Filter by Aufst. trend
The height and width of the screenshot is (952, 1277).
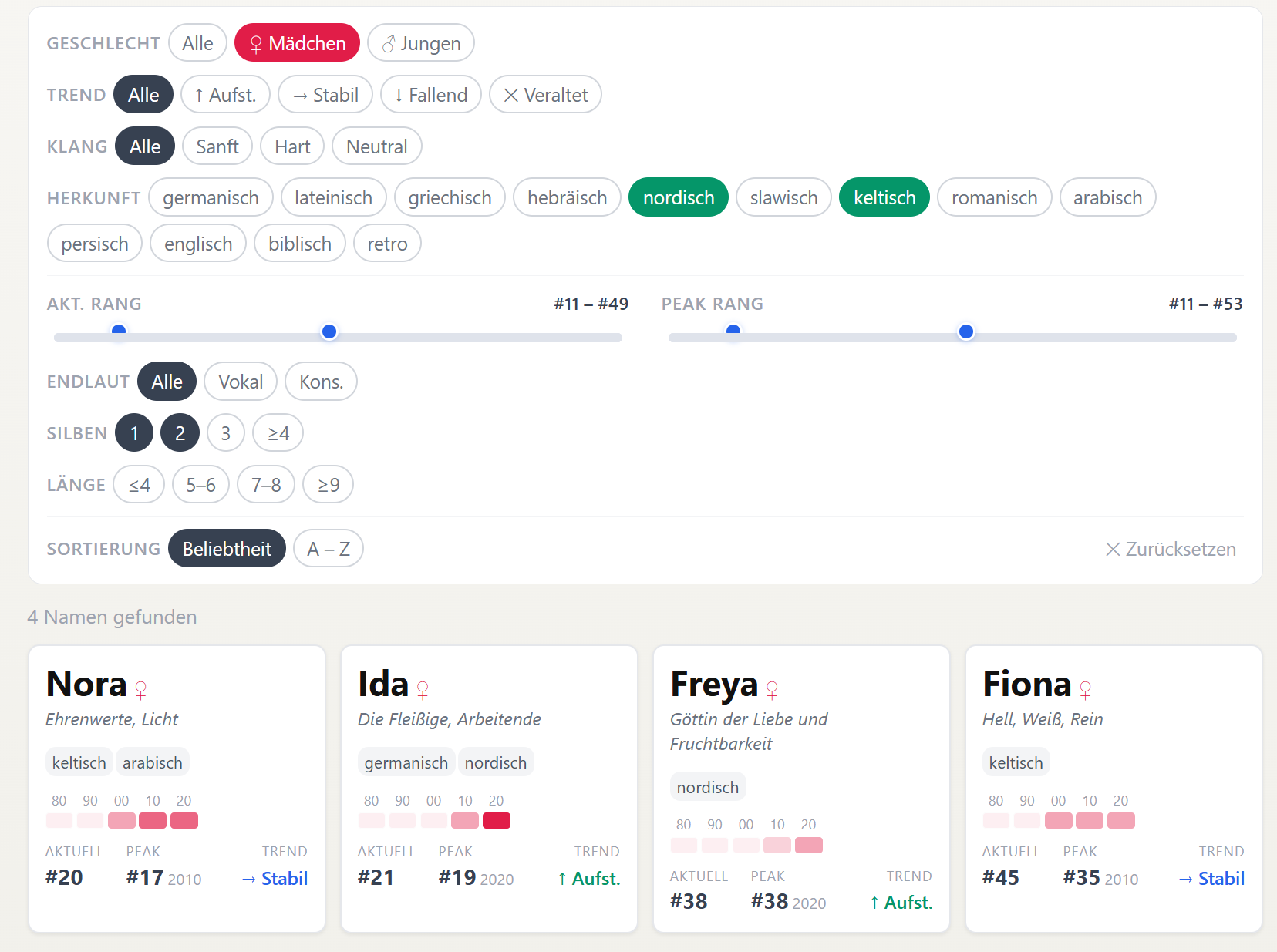tap(225, 95)
